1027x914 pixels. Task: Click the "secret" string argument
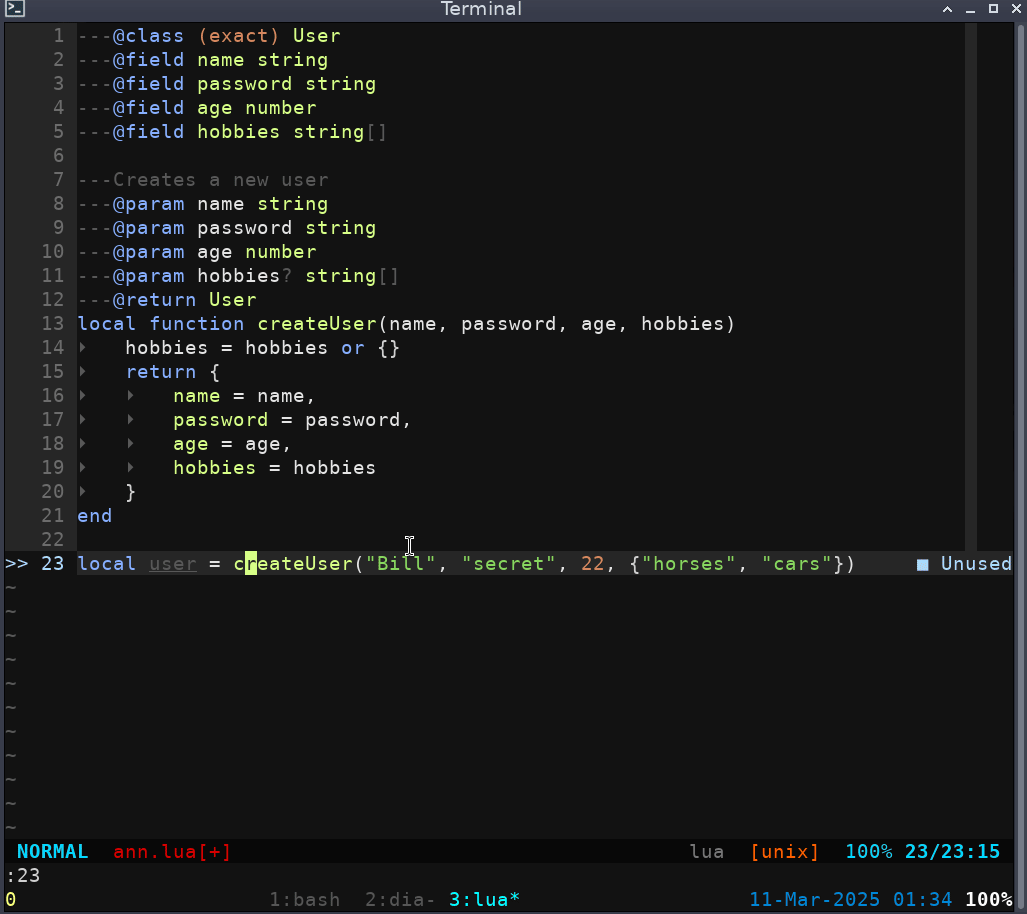pyautogui.click(x=508, y=563)
